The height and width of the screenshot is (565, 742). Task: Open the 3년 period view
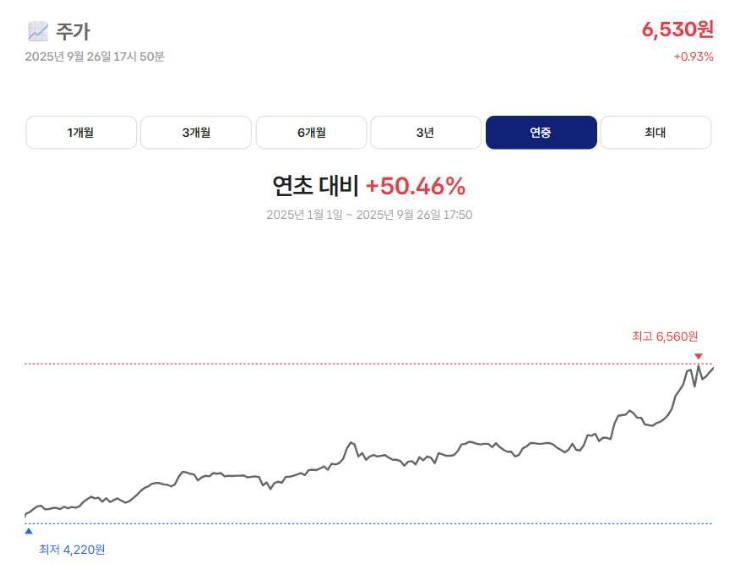point(426,132)
